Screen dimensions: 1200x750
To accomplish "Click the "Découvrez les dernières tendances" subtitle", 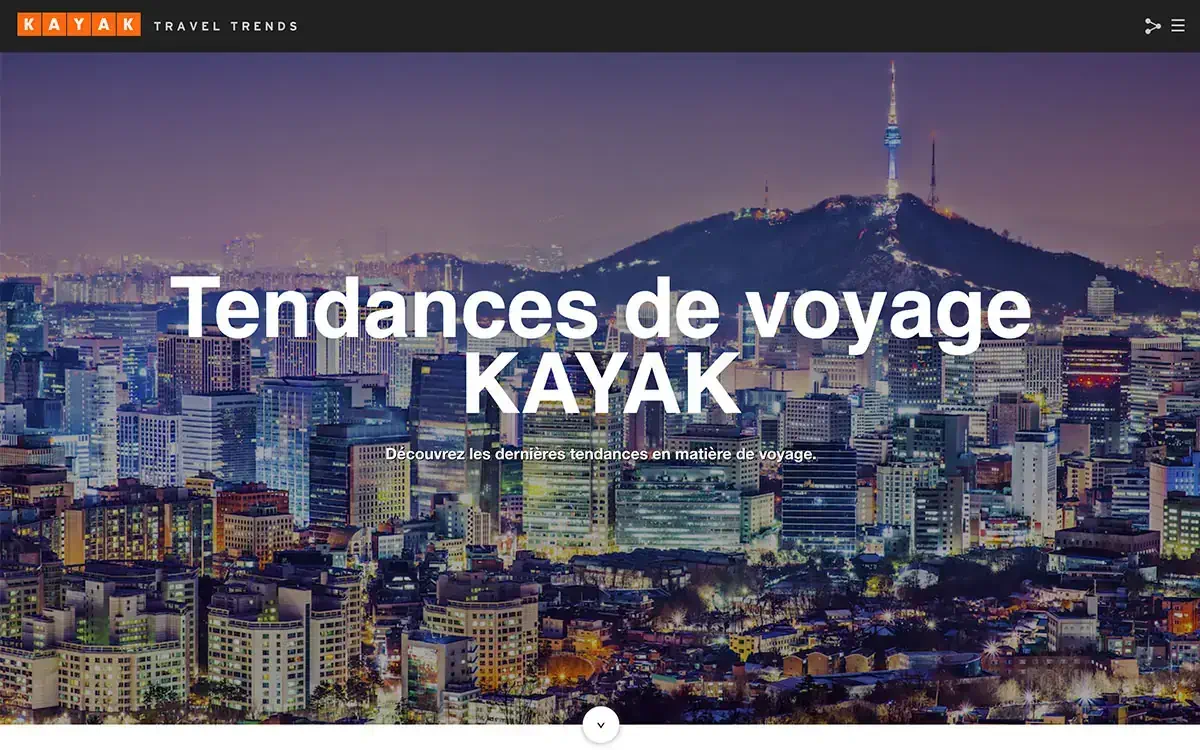I will pos(600,454).
